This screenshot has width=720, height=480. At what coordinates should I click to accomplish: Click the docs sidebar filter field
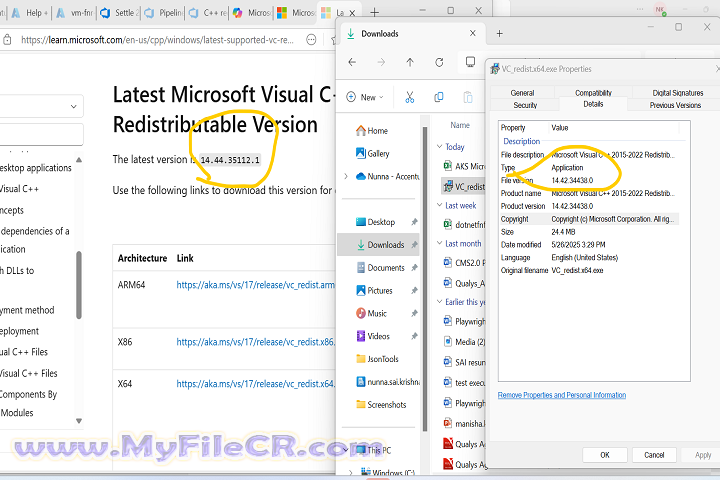[x=41, y=135]
